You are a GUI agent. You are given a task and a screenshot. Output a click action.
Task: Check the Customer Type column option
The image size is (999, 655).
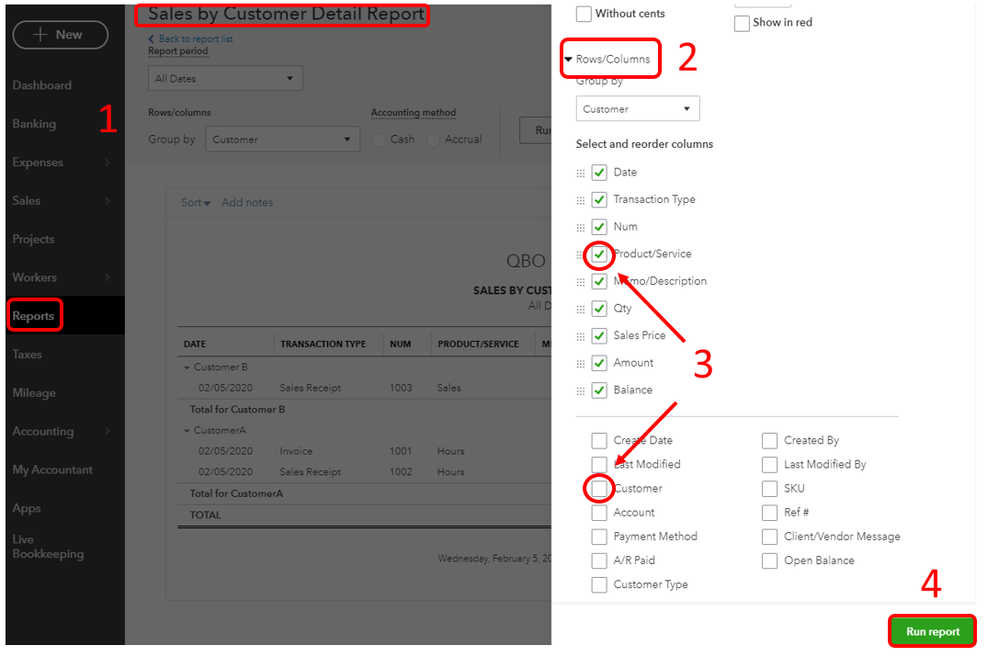(x=599, y=585)
